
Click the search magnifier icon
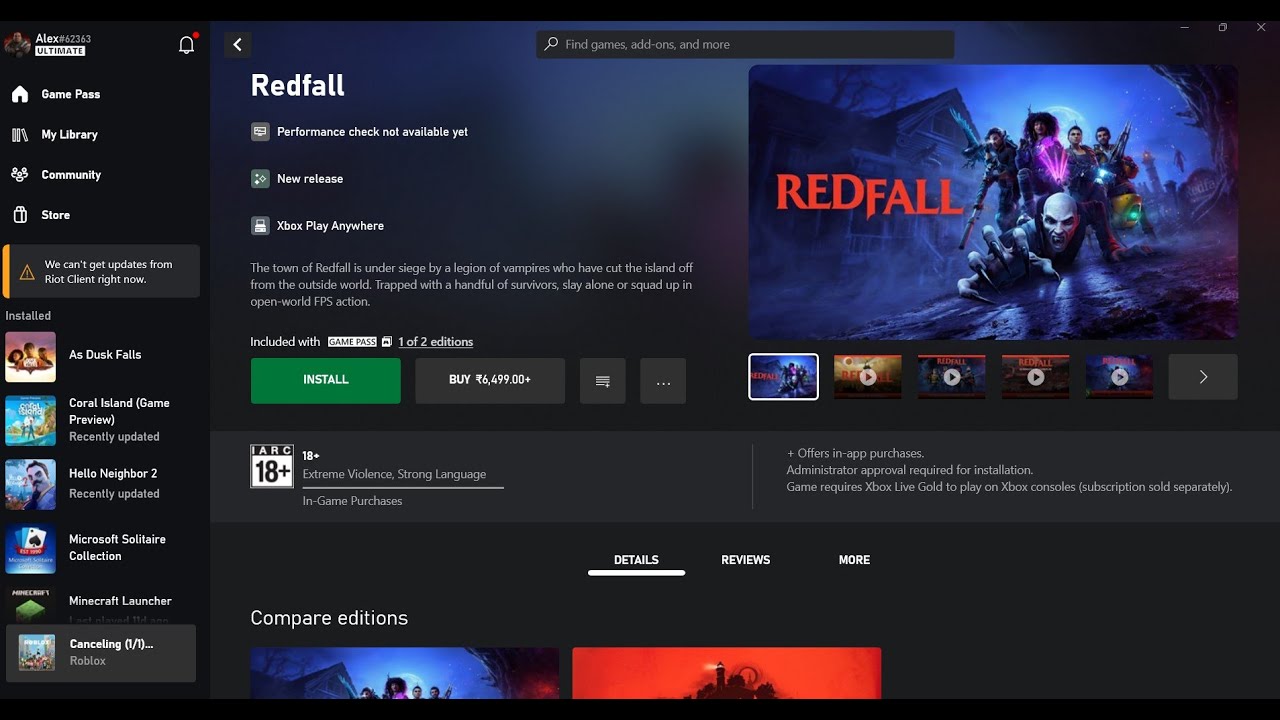coord(551,44)
